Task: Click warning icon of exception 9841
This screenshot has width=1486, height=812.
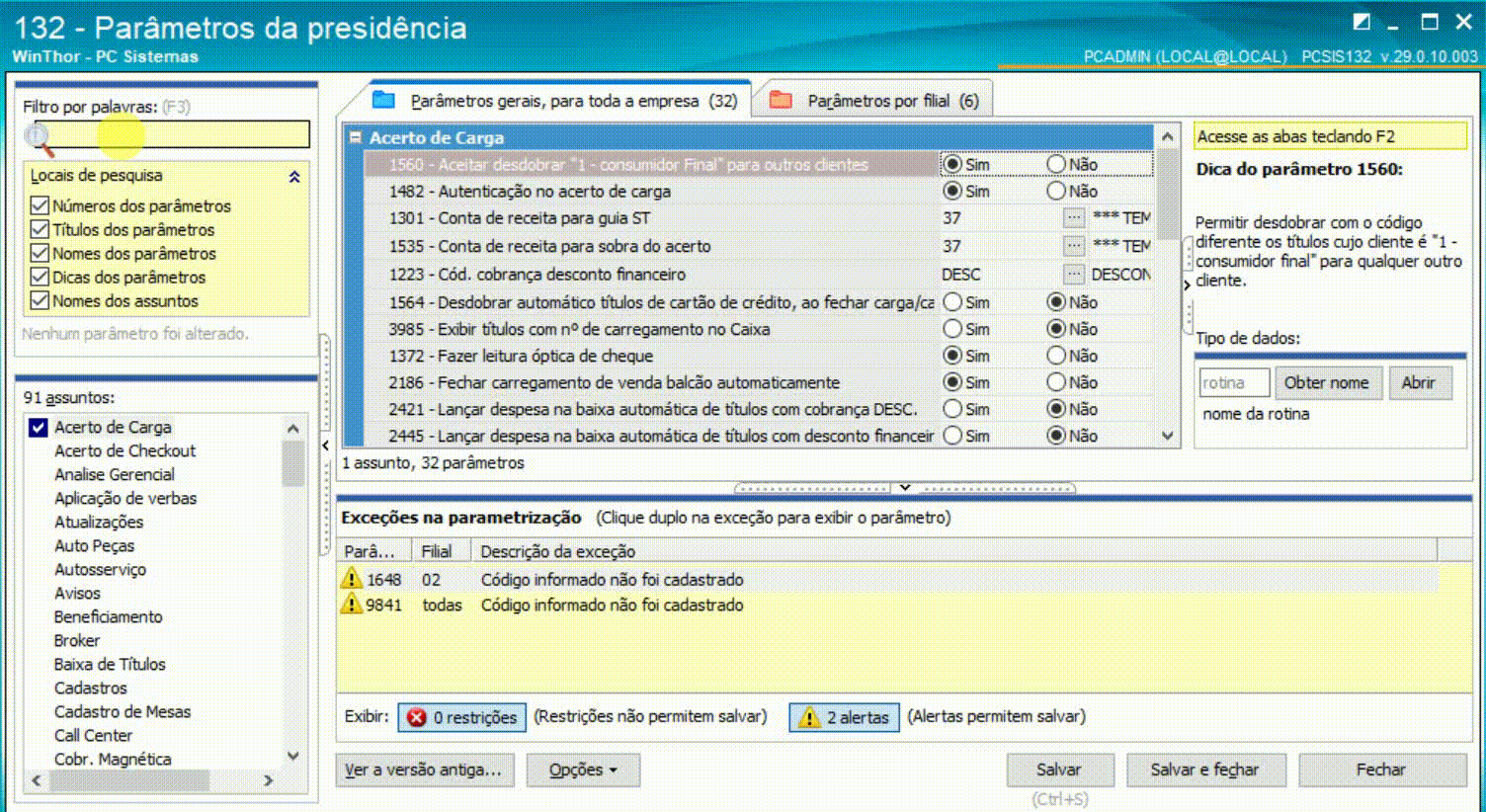Action: [352, 604]
